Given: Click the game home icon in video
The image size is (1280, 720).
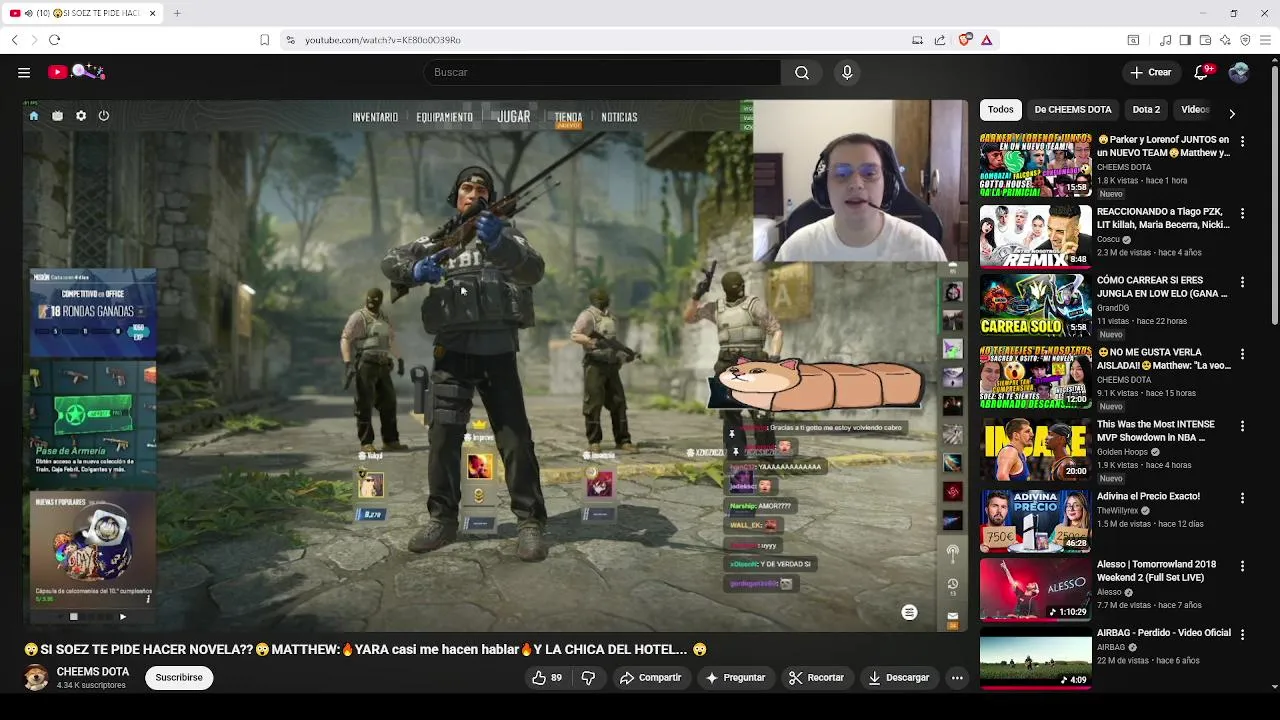Looking at the screenshot, I should 33,116.
